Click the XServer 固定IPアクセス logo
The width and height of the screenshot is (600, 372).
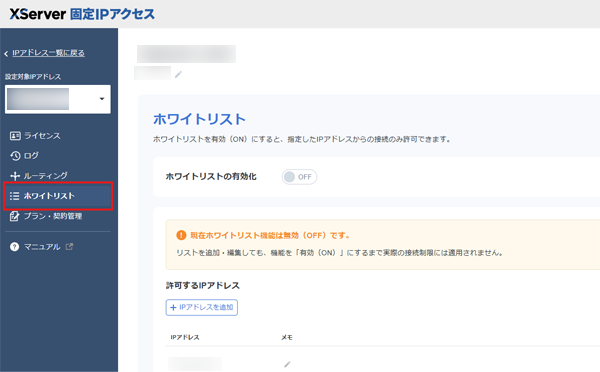point(82,14)
